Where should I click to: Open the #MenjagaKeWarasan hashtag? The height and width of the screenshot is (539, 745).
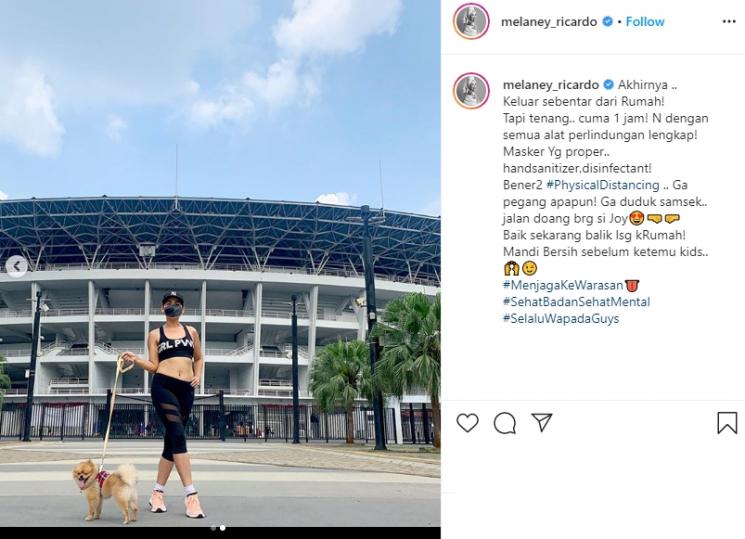point(563,285)
